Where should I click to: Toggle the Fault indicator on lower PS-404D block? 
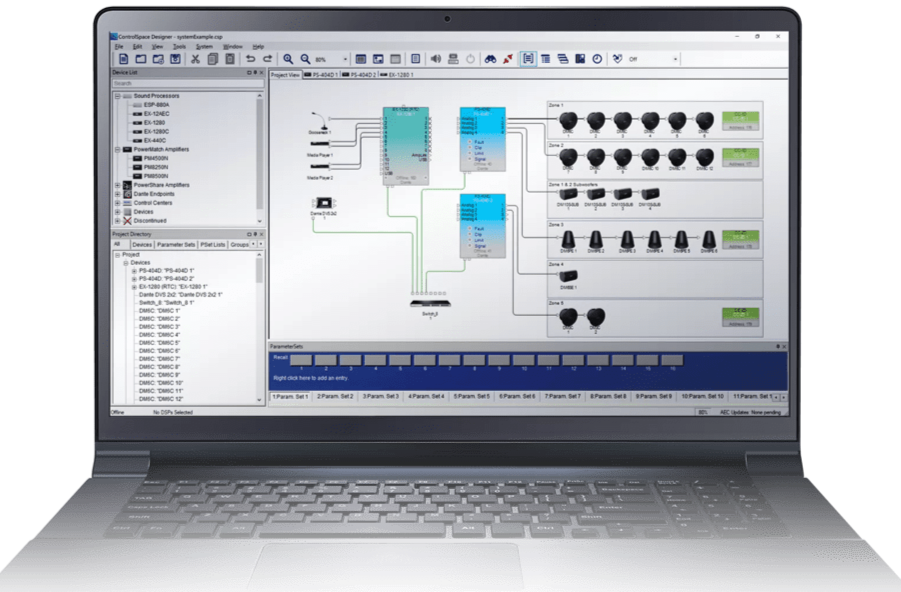tap(468, 227)
